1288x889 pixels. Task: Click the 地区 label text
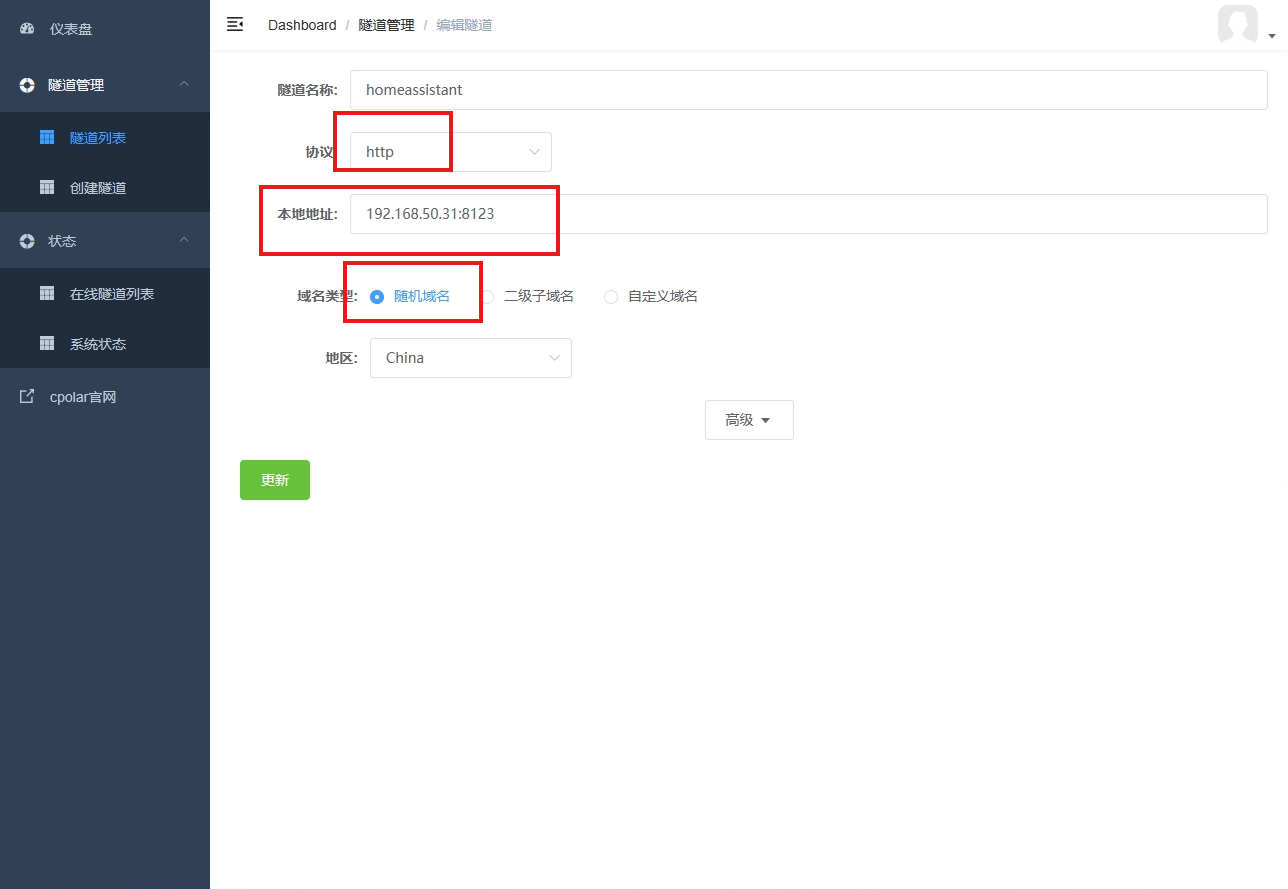[341, 358]
